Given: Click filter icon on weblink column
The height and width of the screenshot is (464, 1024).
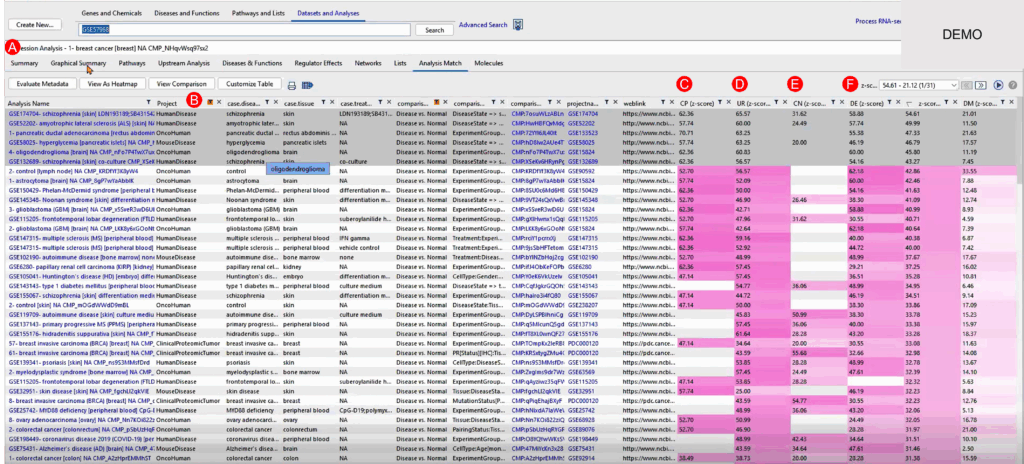Looking at the screenshot, I should [x=663, y=103].
